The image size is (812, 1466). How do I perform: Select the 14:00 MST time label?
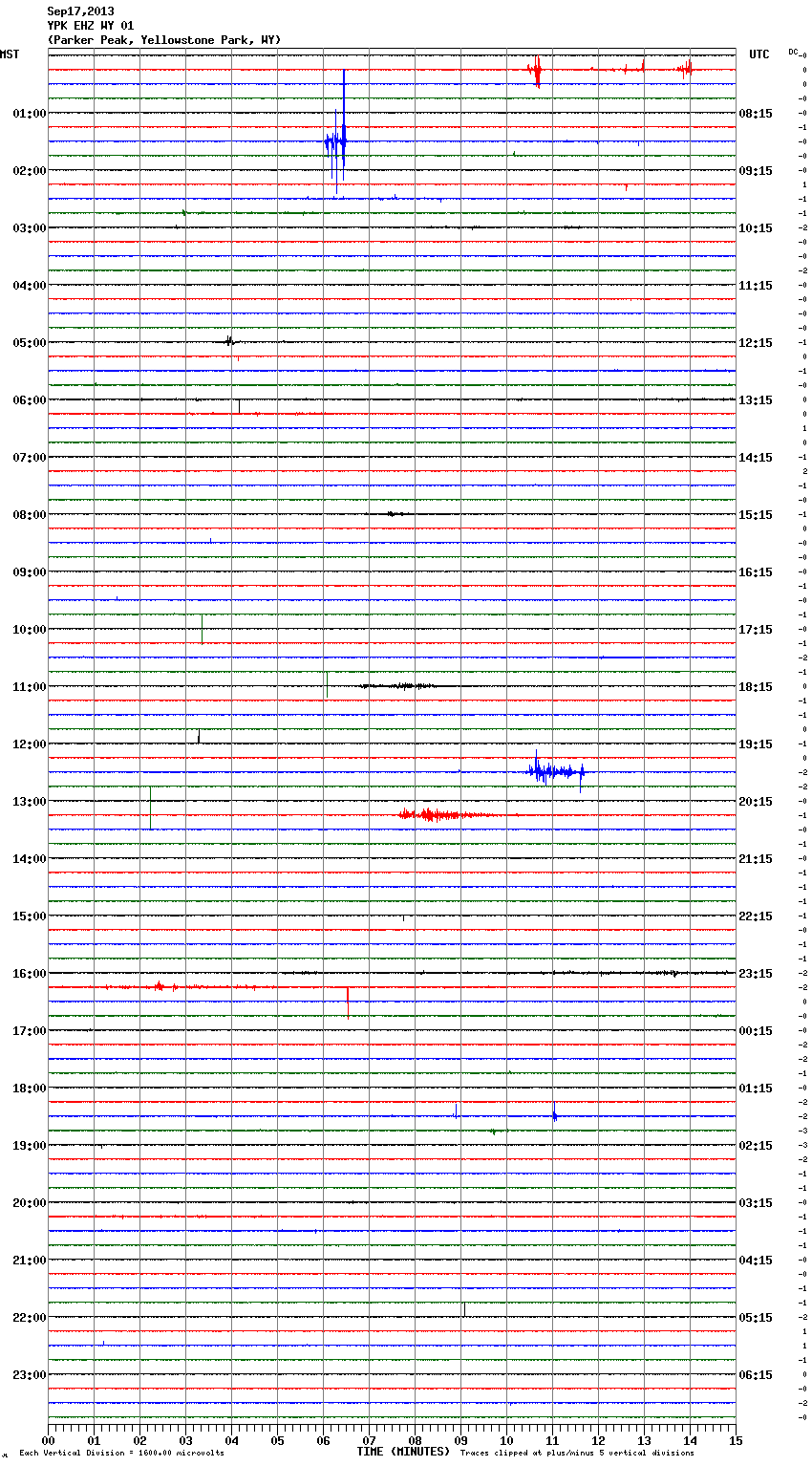pyautogui.click(x=30, y=859)
